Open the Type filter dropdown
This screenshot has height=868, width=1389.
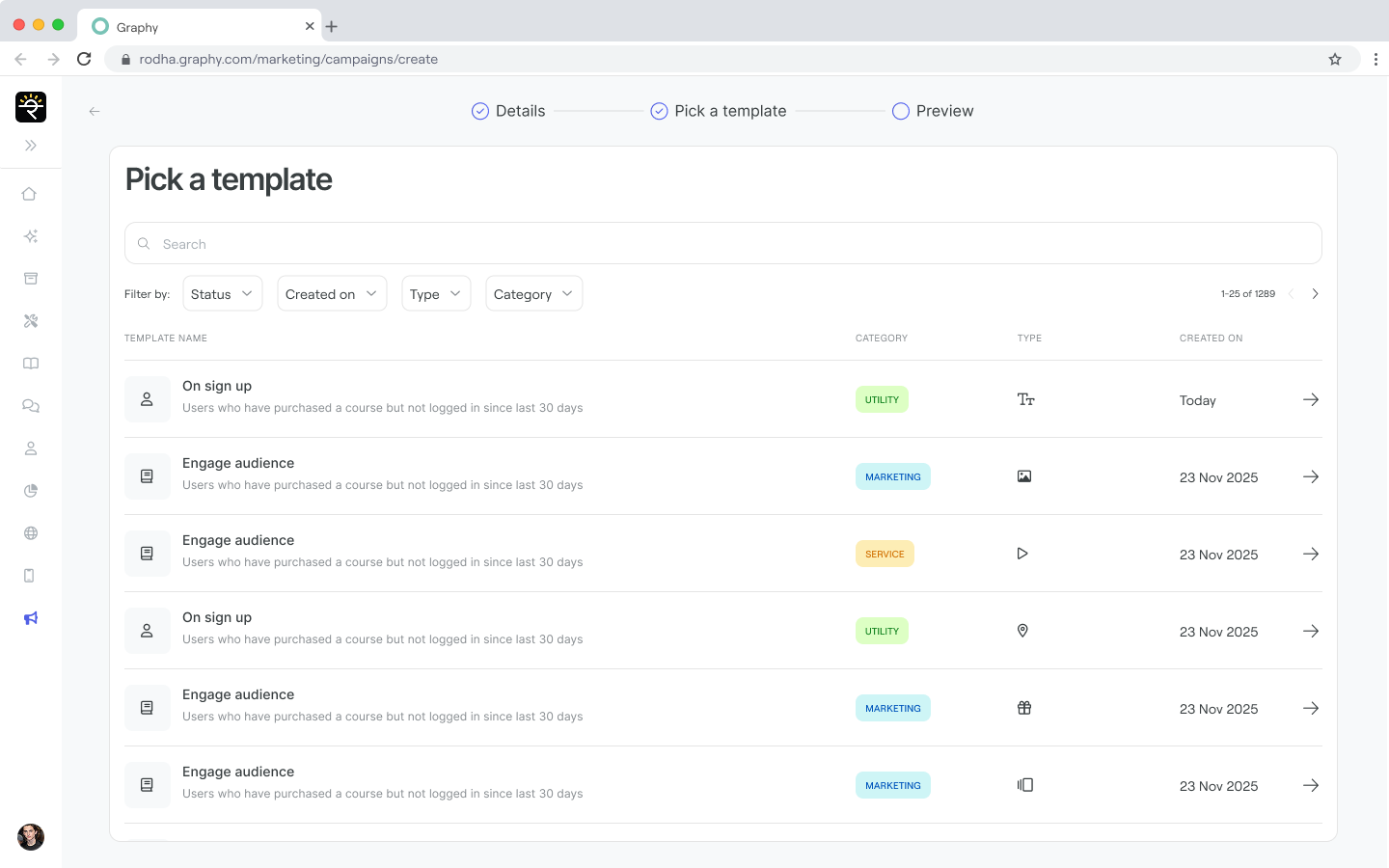[x=435, y=294]
